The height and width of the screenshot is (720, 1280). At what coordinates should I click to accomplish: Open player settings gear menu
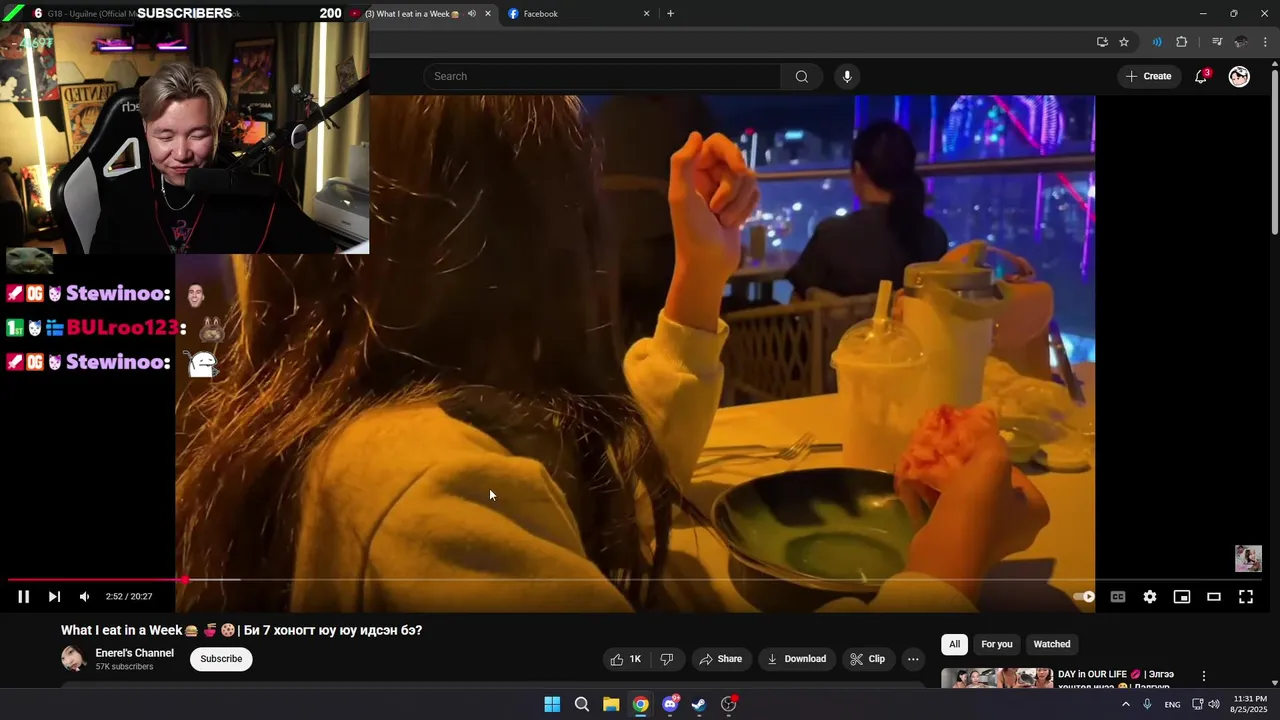[1150, 597]
